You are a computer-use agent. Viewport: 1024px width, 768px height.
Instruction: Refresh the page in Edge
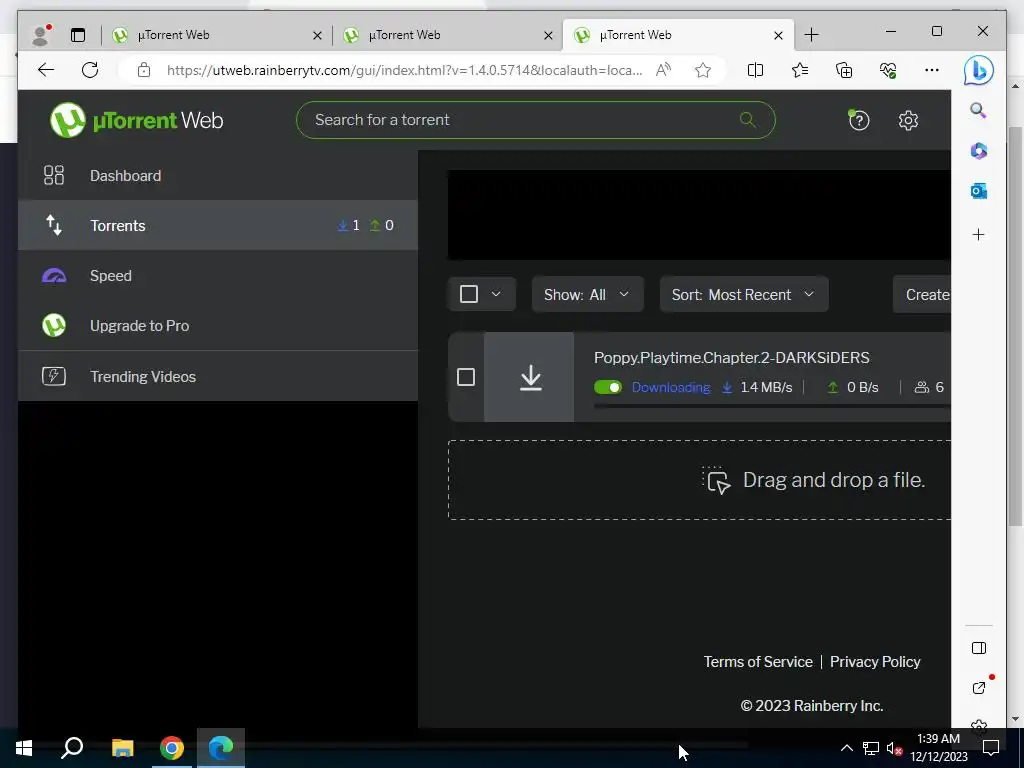[x=90, y=70]
